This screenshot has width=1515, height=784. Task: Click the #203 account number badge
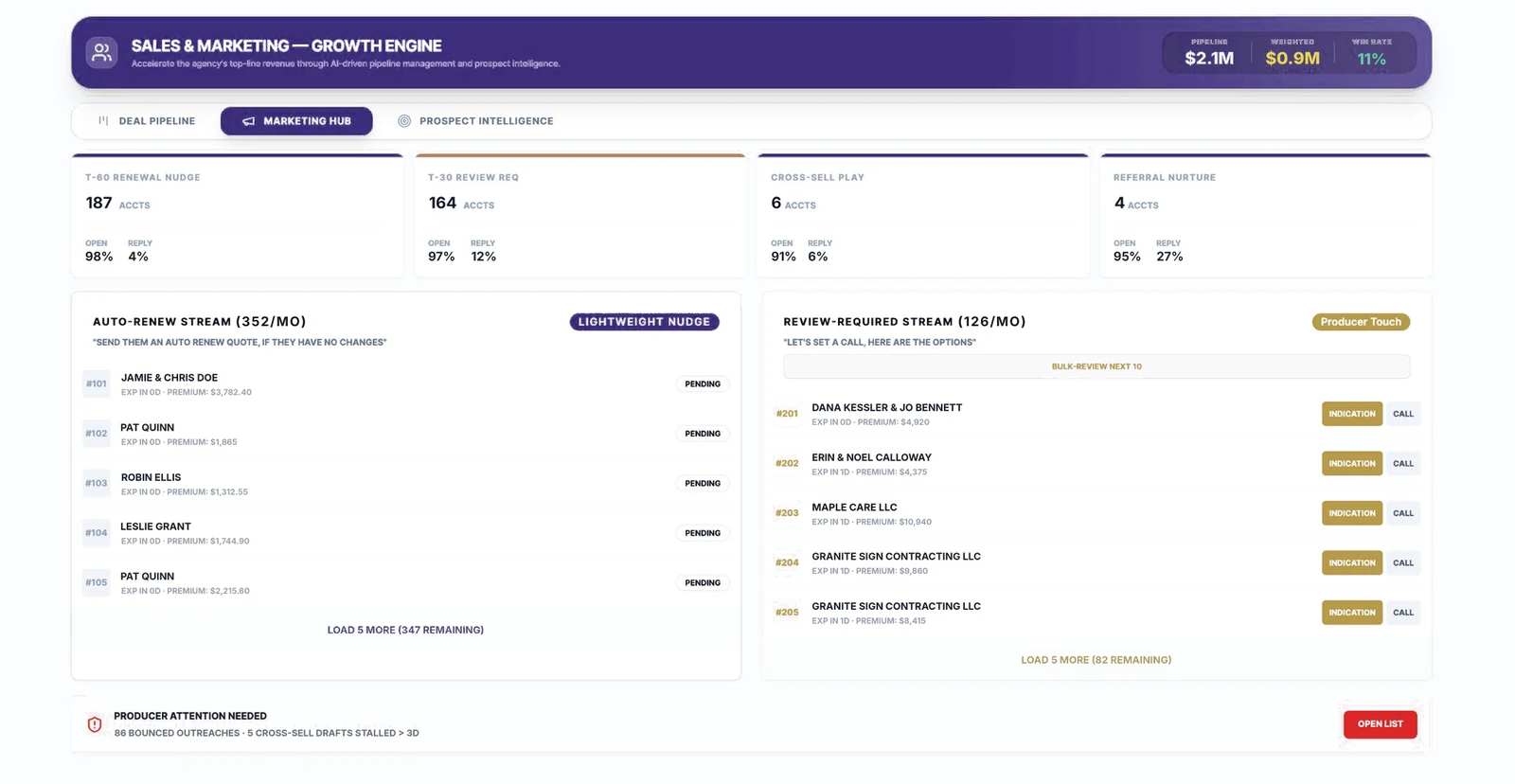tap(787, 513)
